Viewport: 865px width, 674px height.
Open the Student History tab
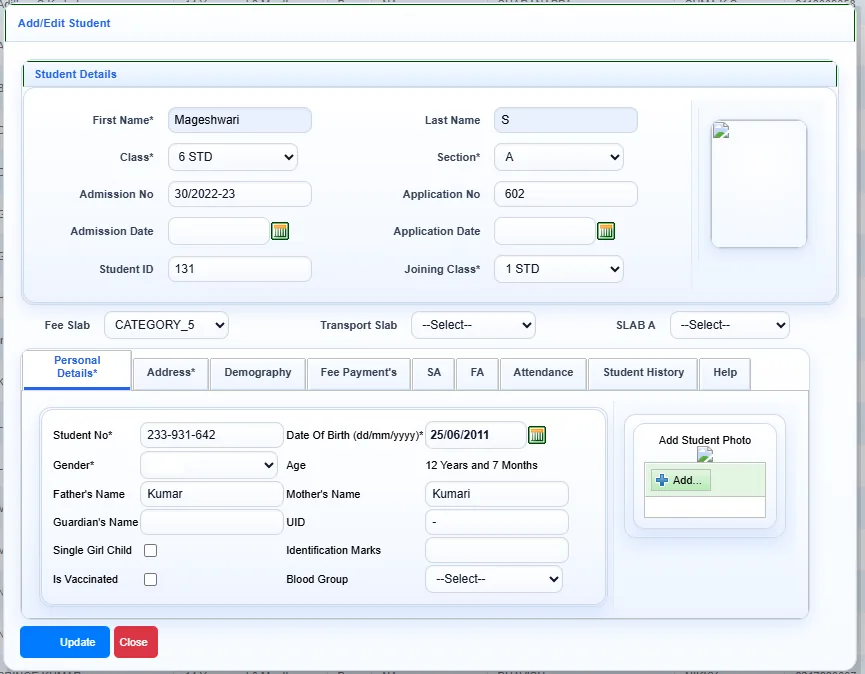643,373
